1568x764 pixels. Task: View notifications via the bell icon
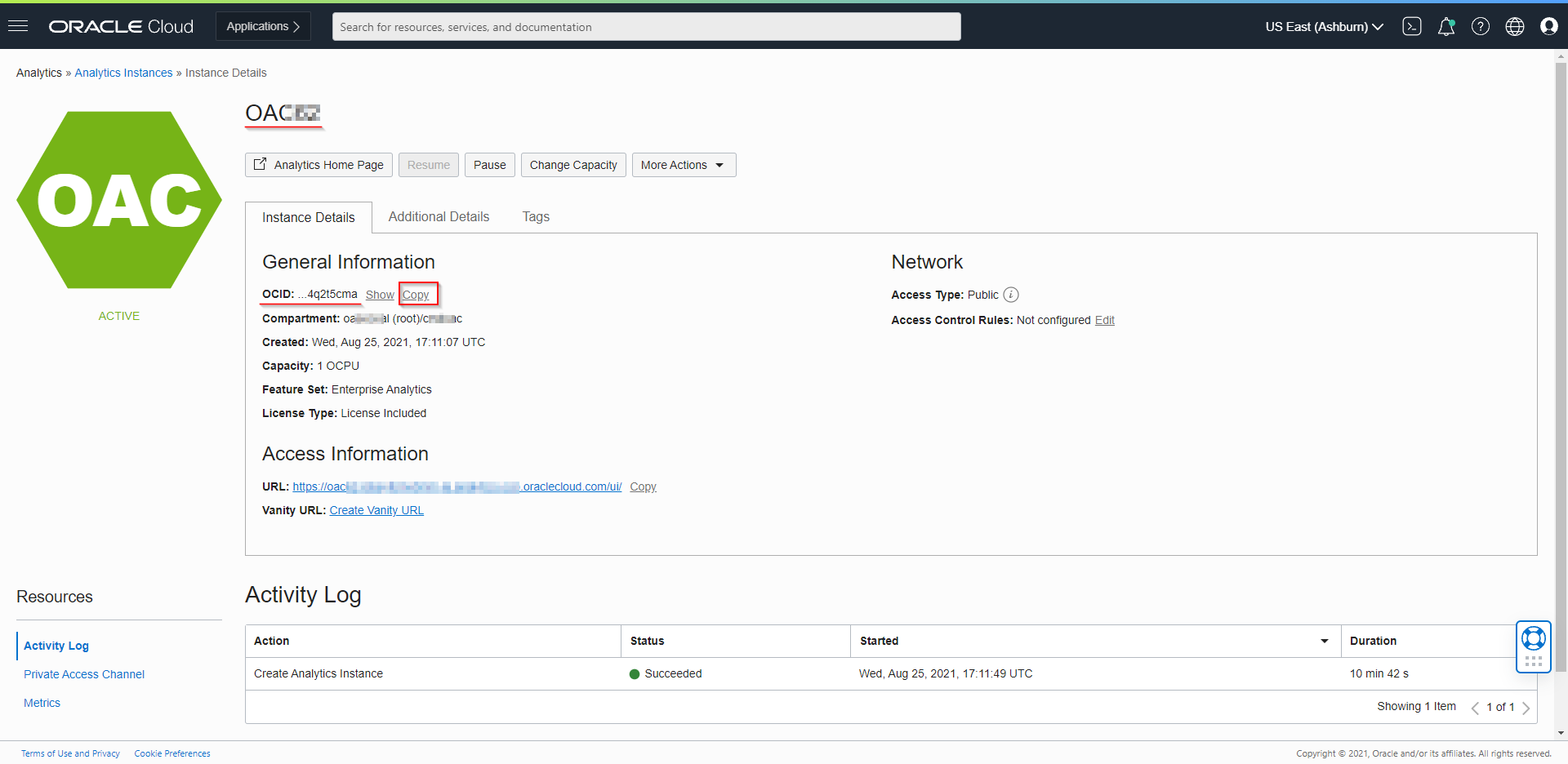[1446, 26]
